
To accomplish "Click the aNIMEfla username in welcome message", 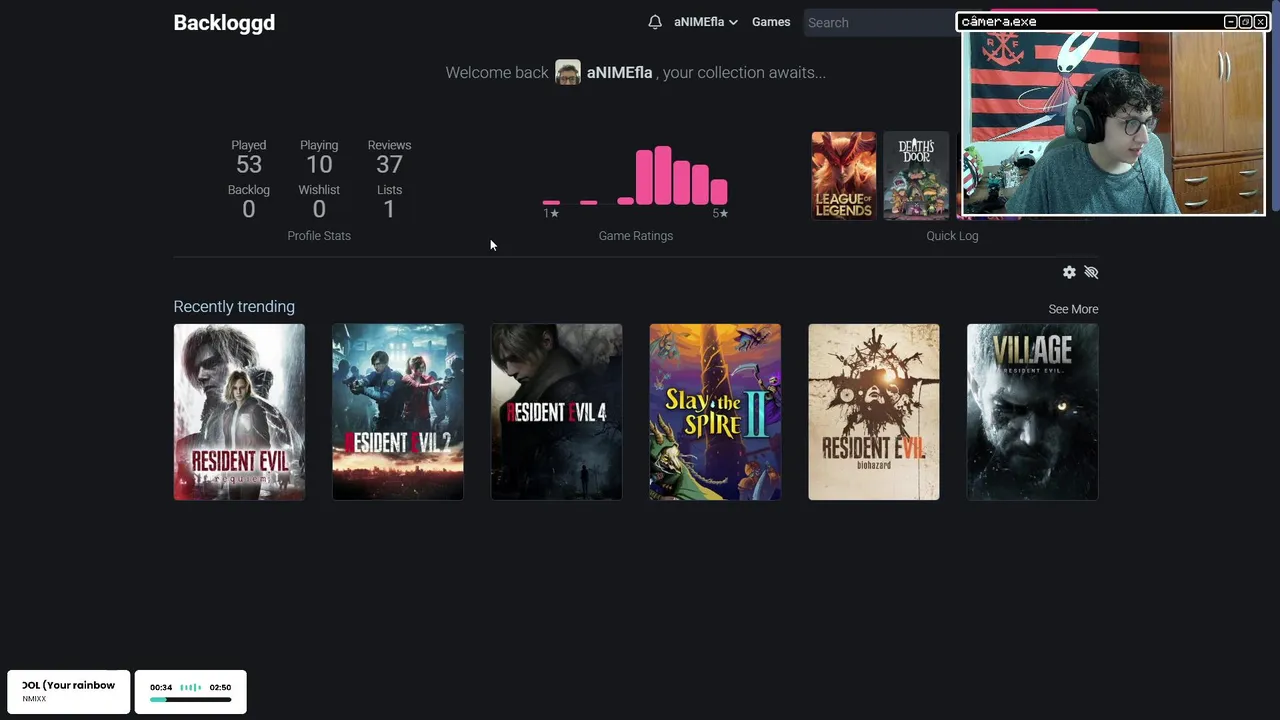I will tap(619, 72).
